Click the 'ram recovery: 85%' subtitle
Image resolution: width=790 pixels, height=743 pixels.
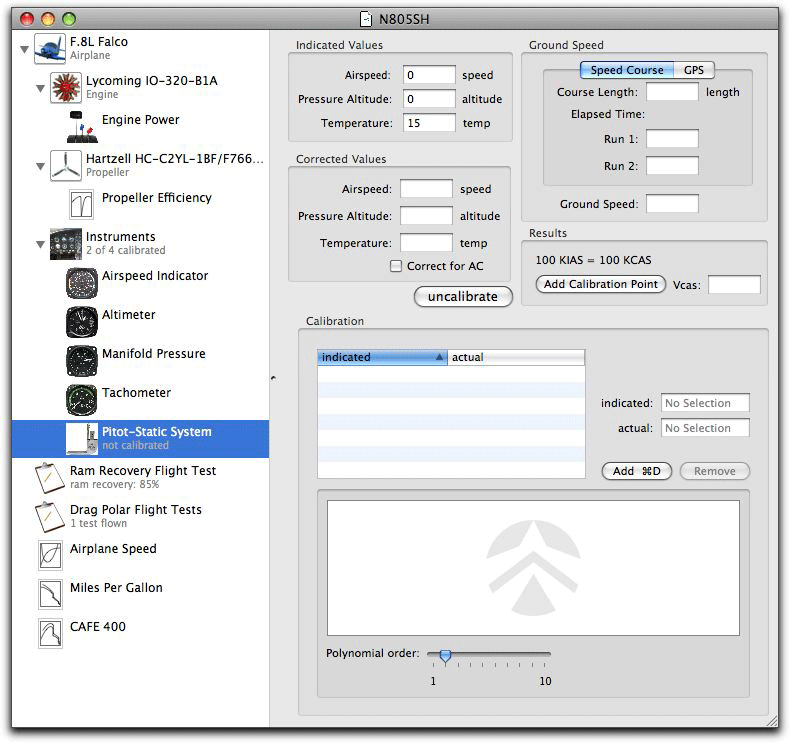[114, 485]
